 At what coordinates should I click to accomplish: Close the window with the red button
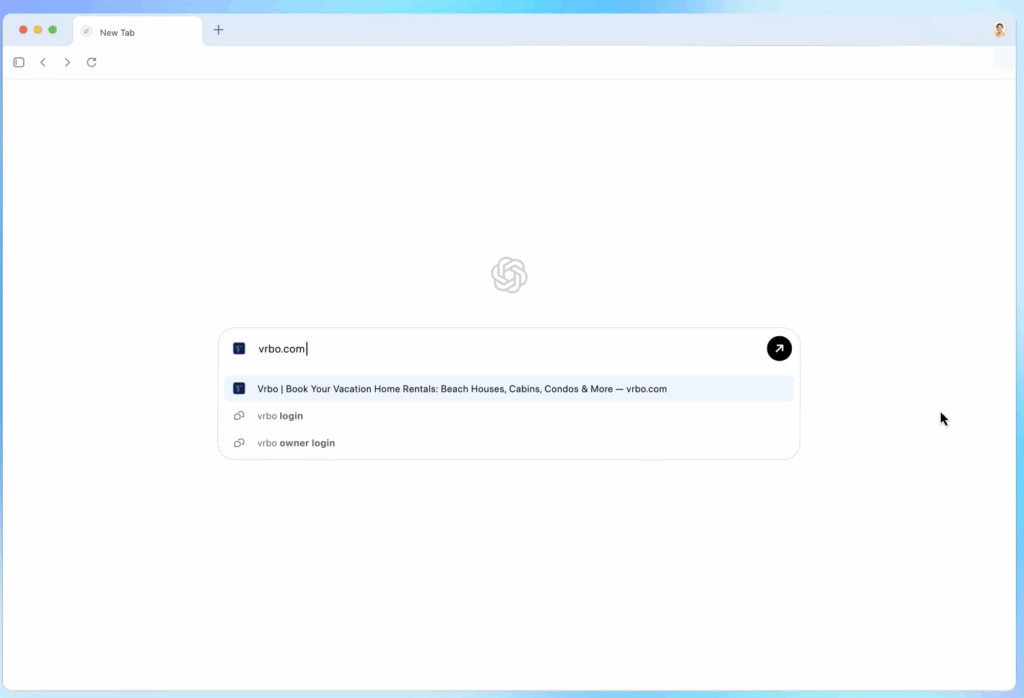pyautogui.click(x=23, y=30)
